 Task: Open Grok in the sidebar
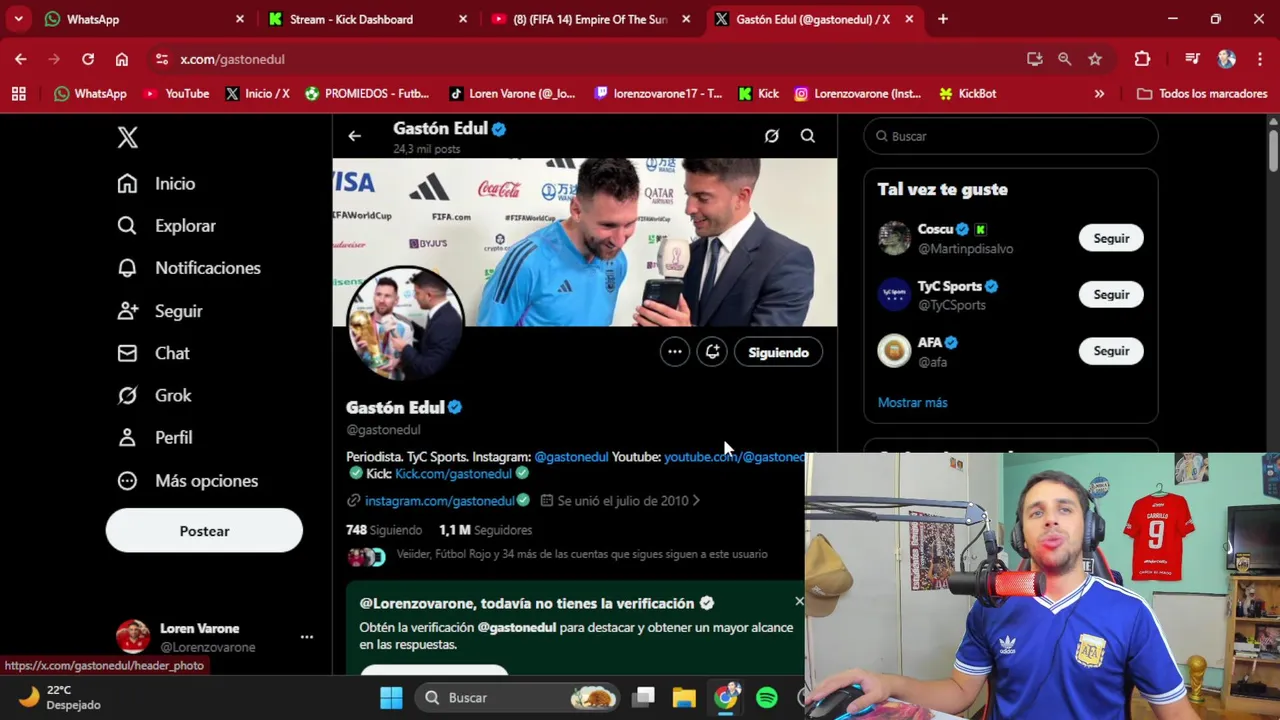coord(154,395)
